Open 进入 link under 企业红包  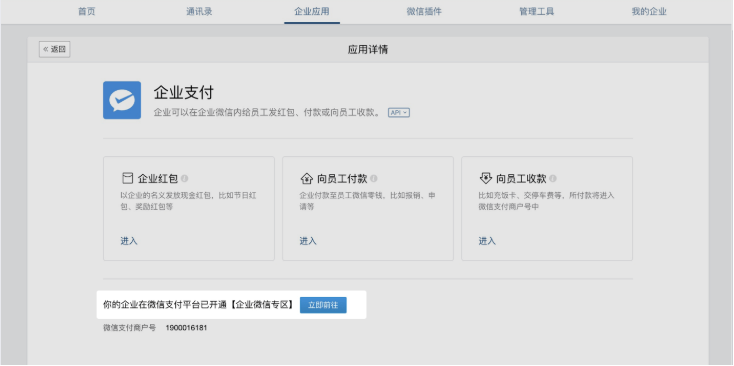coord(129,241)
